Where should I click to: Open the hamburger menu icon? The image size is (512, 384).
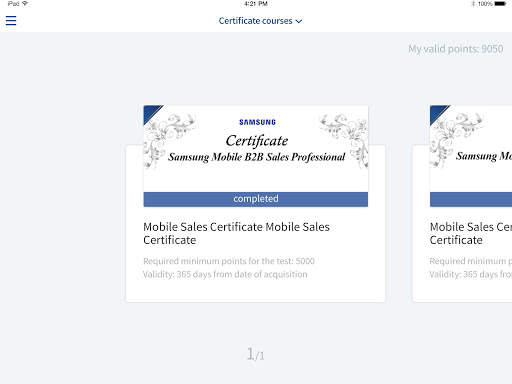[x=11, y=21]
